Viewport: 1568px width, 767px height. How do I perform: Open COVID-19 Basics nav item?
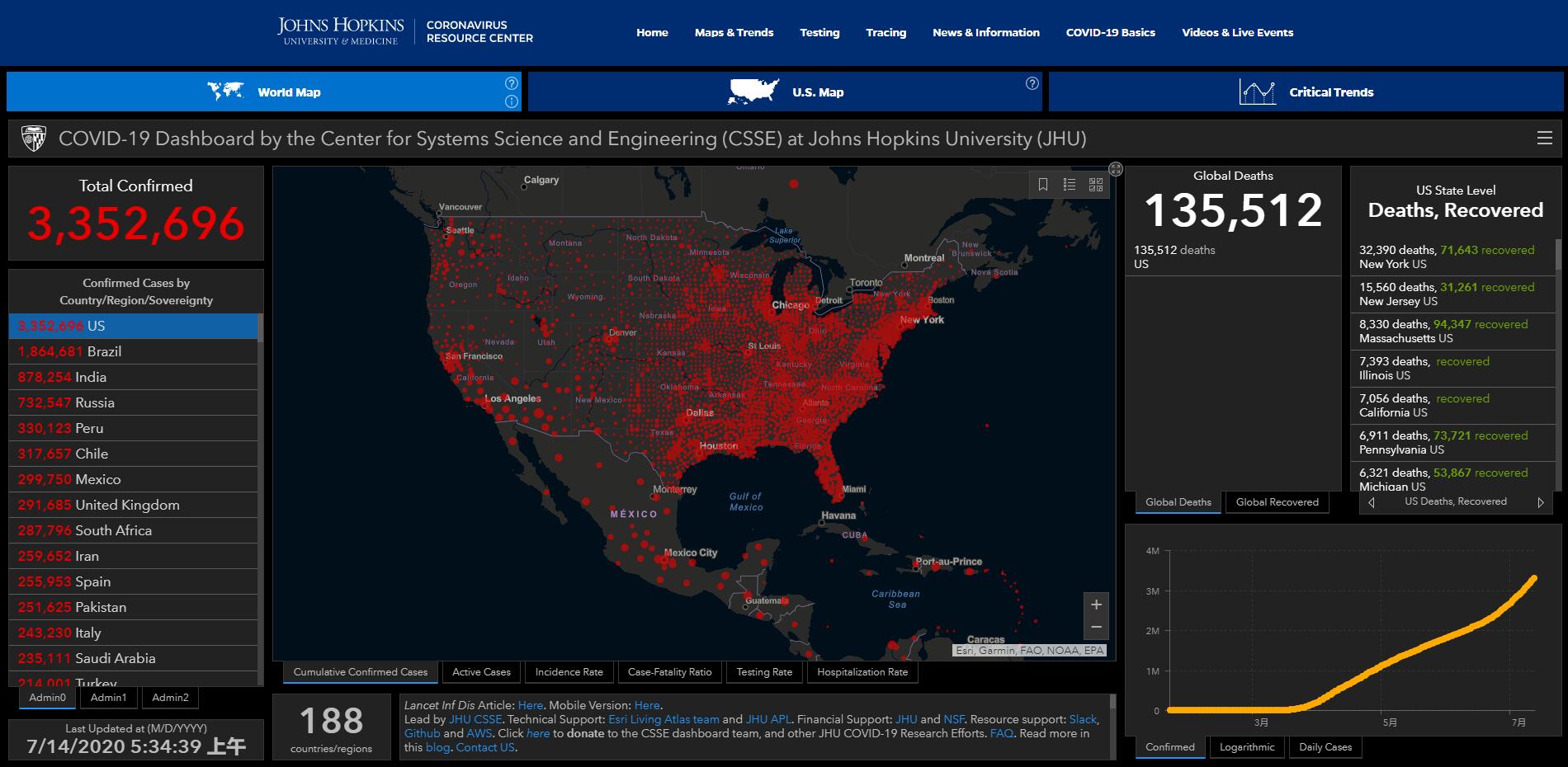point(1111,33)
